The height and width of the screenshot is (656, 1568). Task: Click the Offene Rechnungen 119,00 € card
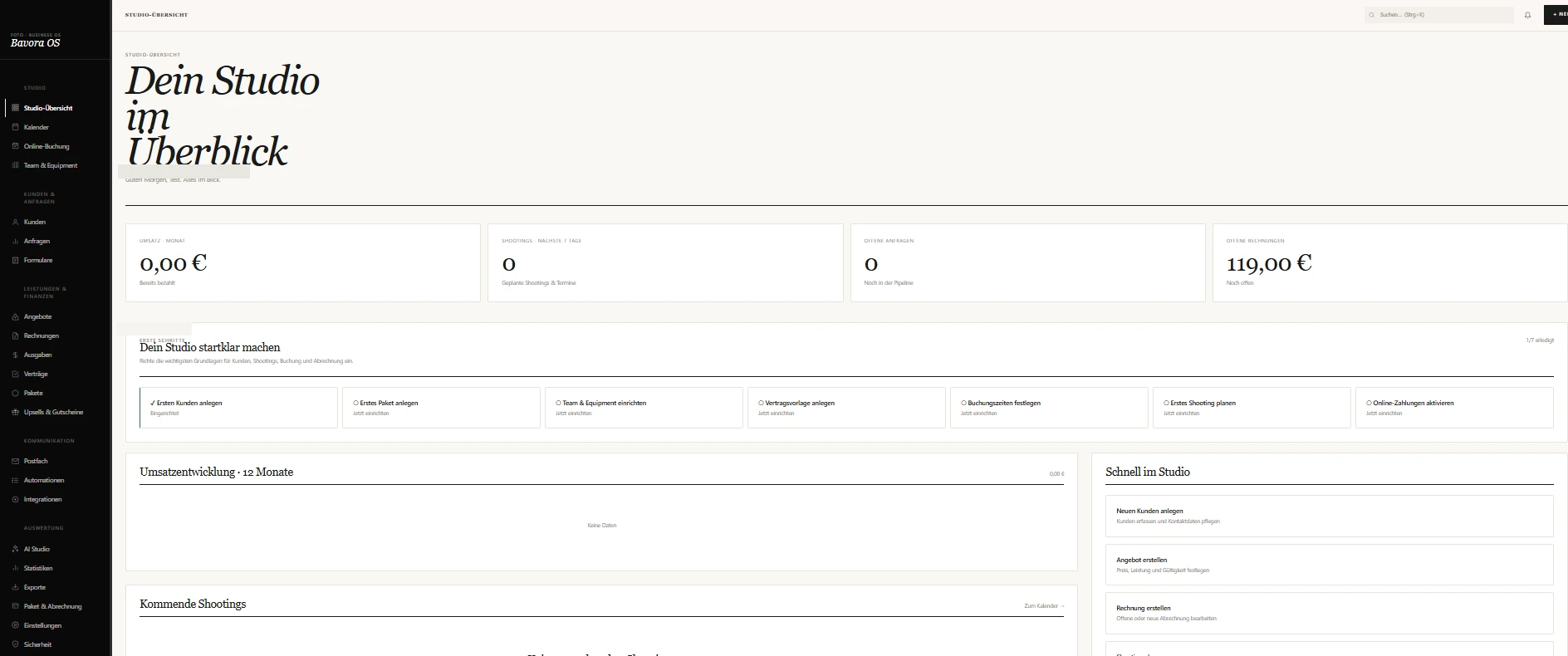coord(1390,262)
